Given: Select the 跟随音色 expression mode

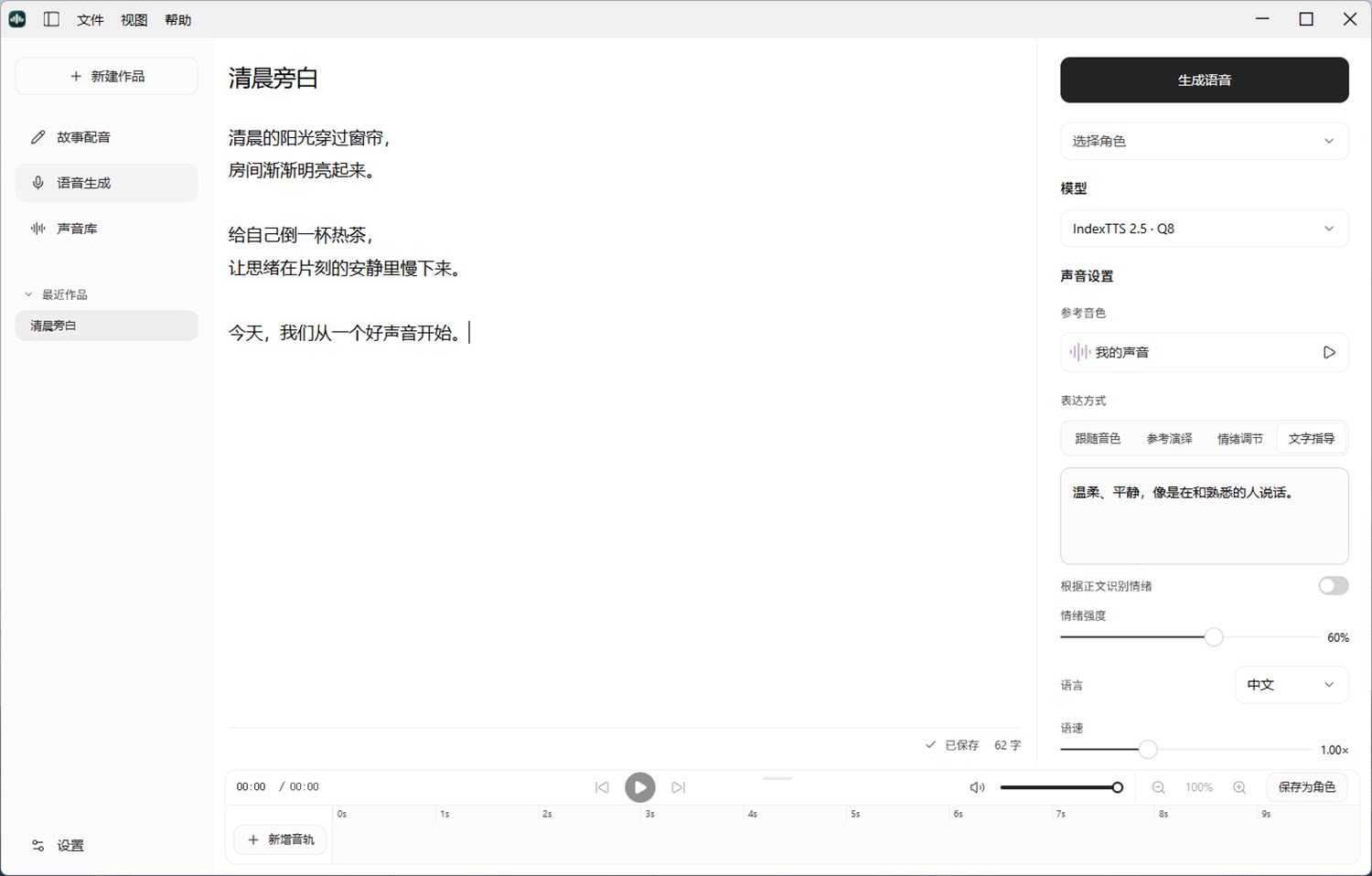Looking at the screenshot, I should (x=1098, y=439).
